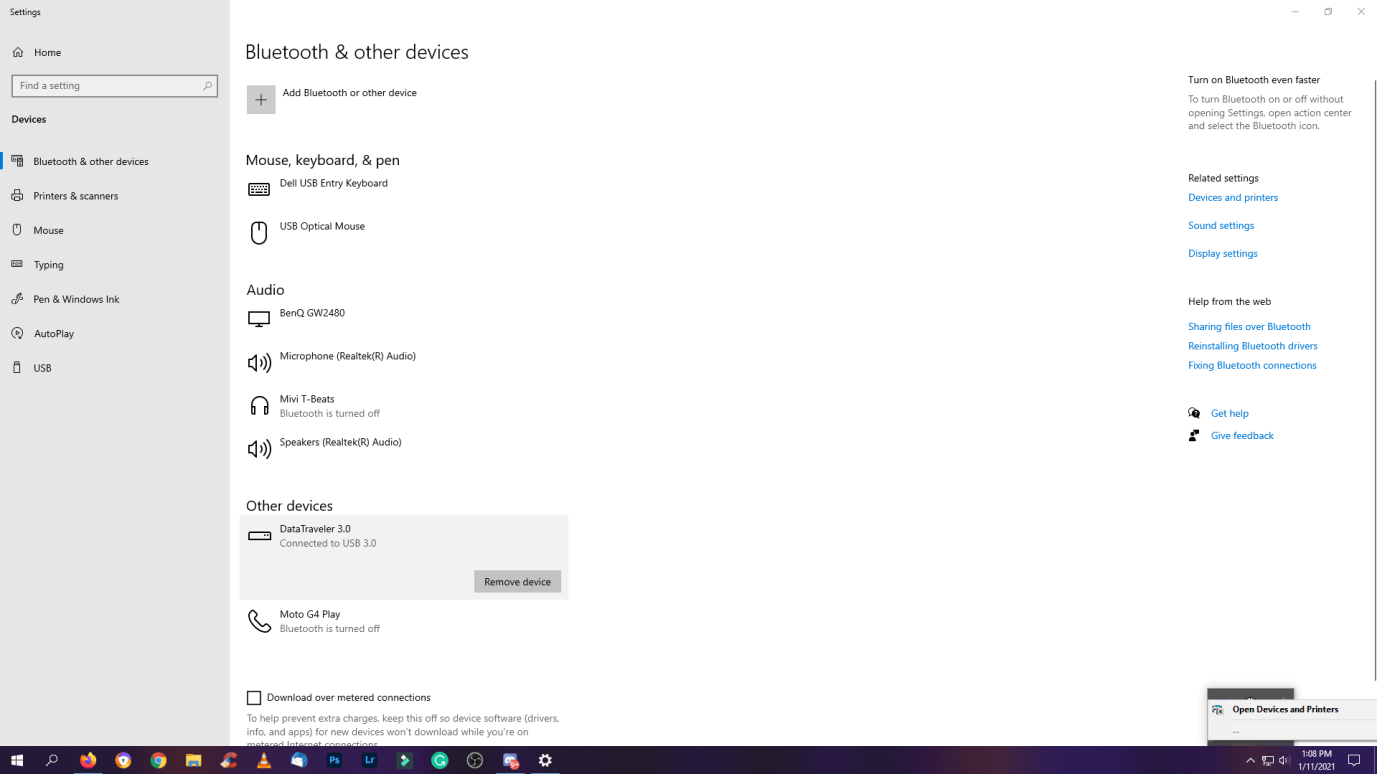Open Sharing files over Bluetooth help link
This screenshot has height=774, width=1377.
[1249, 327]
